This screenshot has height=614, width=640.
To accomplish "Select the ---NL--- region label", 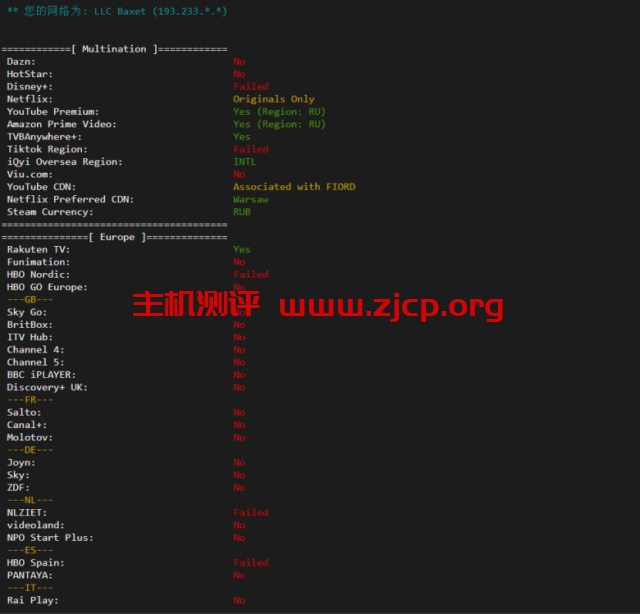I will click(30, 501).
